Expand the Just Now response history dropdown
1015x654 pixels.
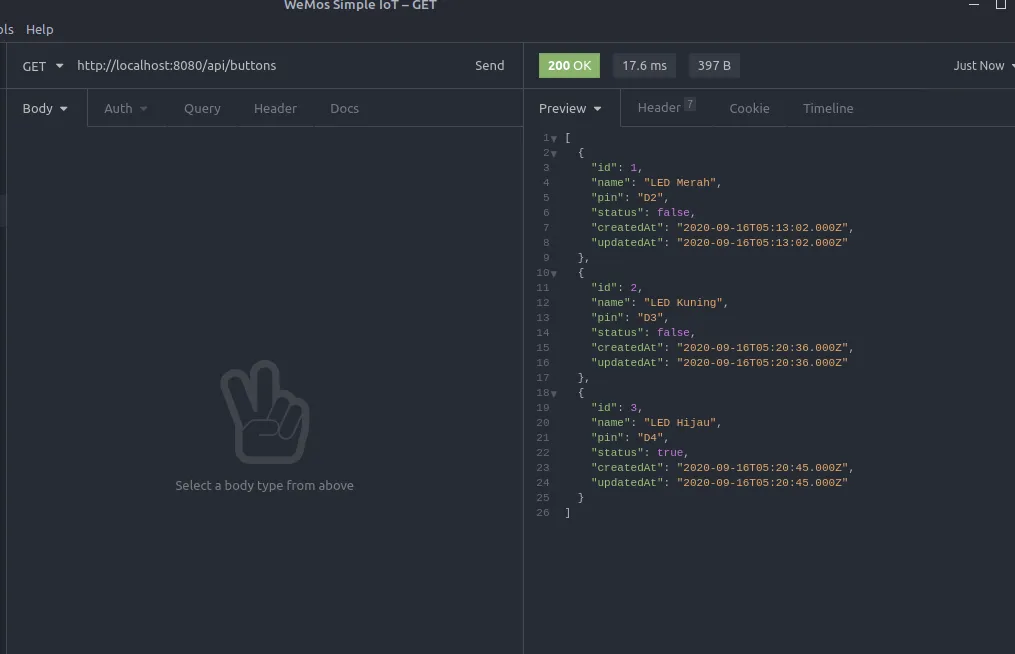[983, 66]
